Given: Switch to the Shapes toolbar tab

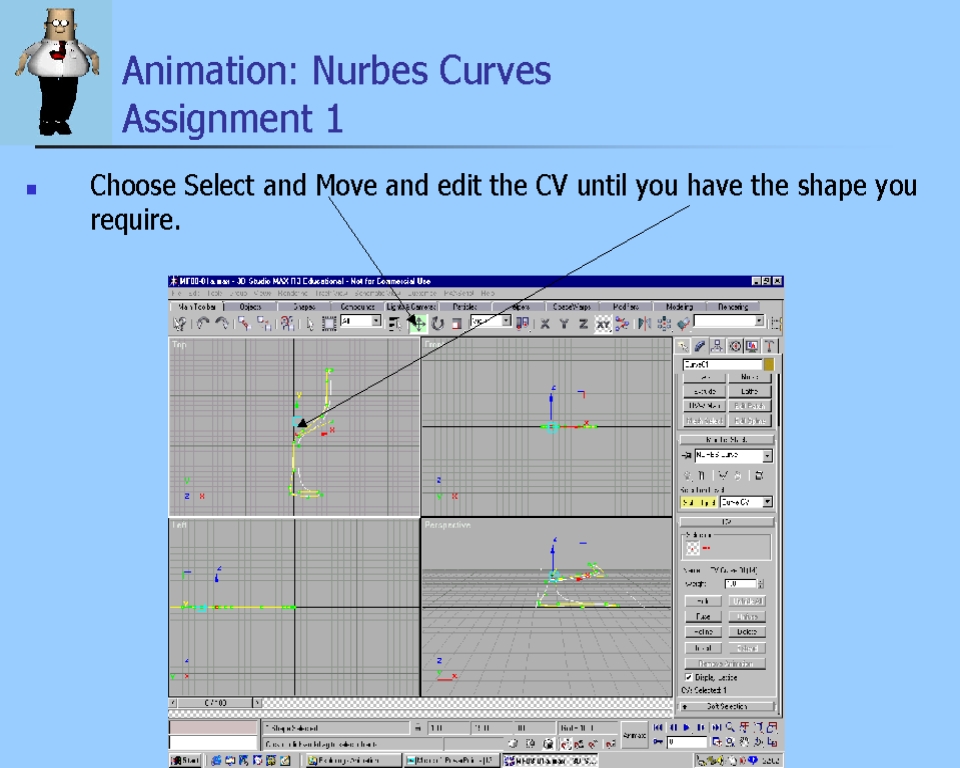Looking at the screenshot, I should tap(304, 307).
